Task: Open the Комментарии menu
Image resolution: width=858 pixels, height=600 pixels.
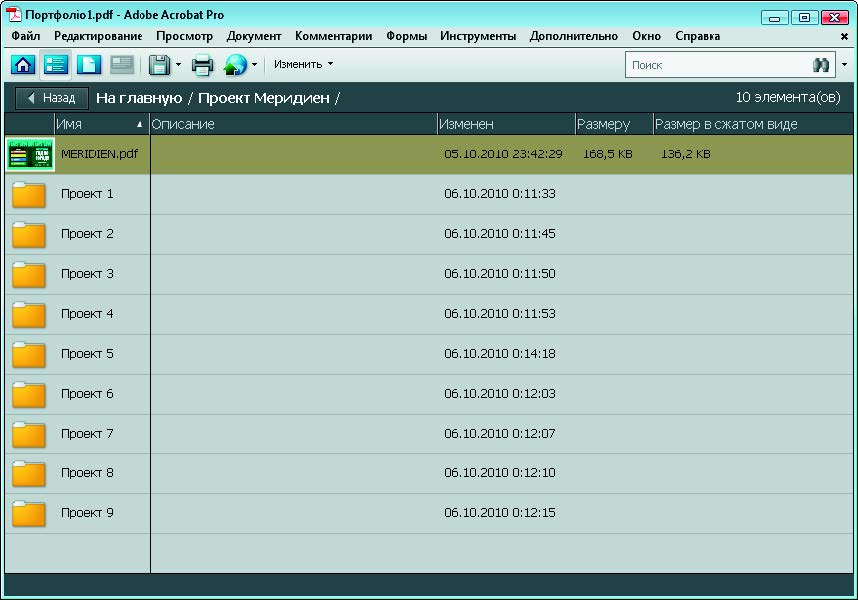Action: (x=333, y=36)
